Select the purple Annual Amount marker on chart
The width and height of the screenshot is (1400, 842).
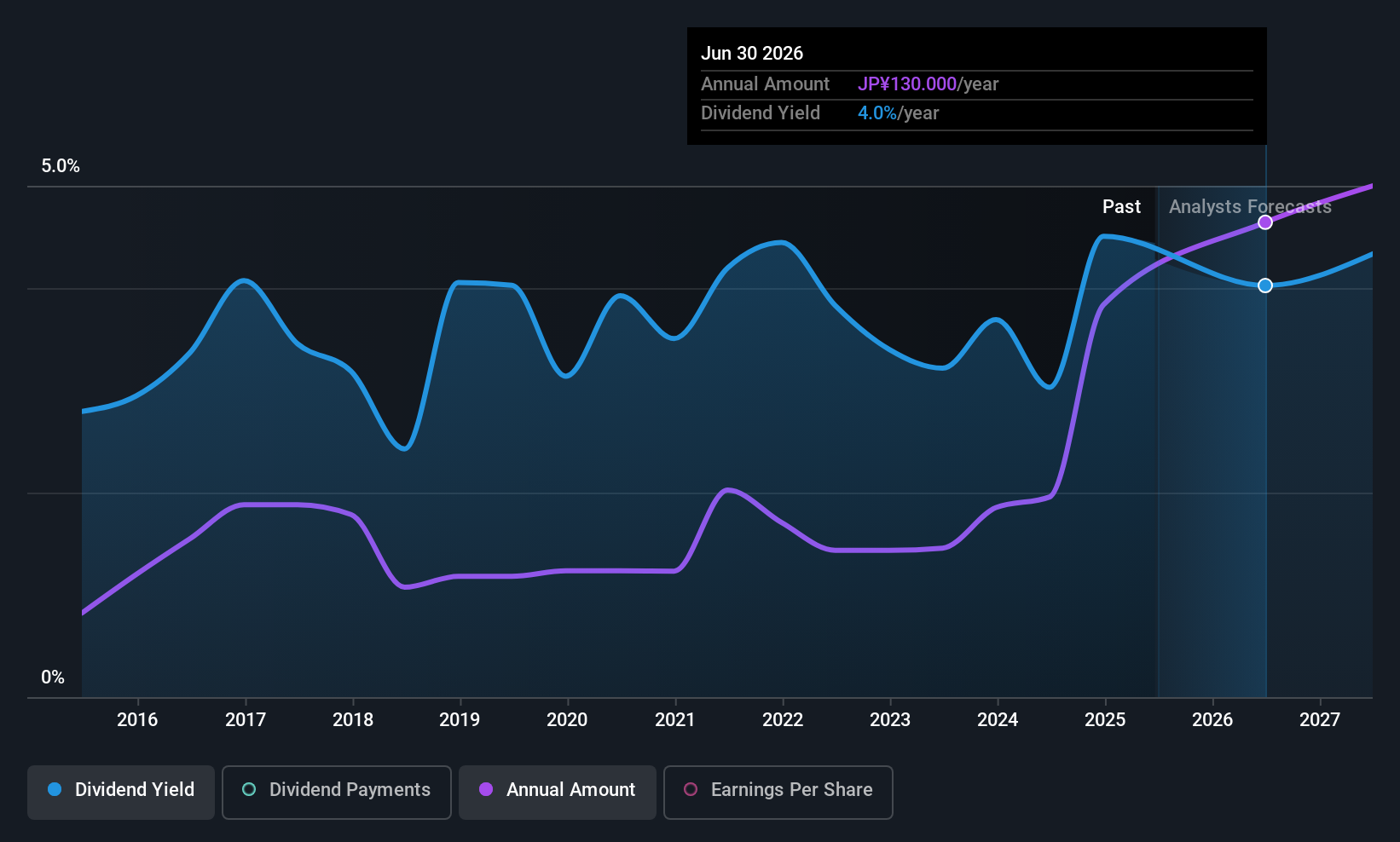(1265, 222)
